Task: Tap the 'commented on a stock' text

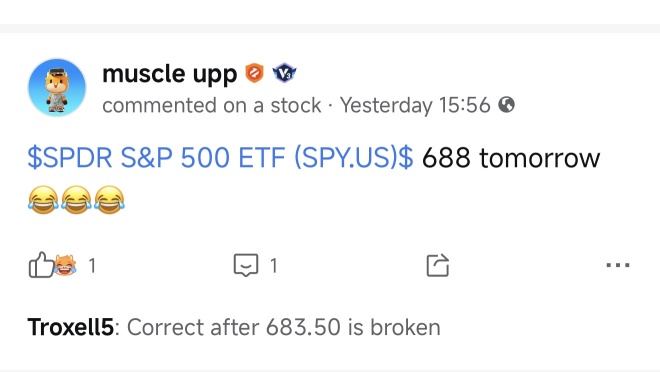Action: tap(212, 105)
